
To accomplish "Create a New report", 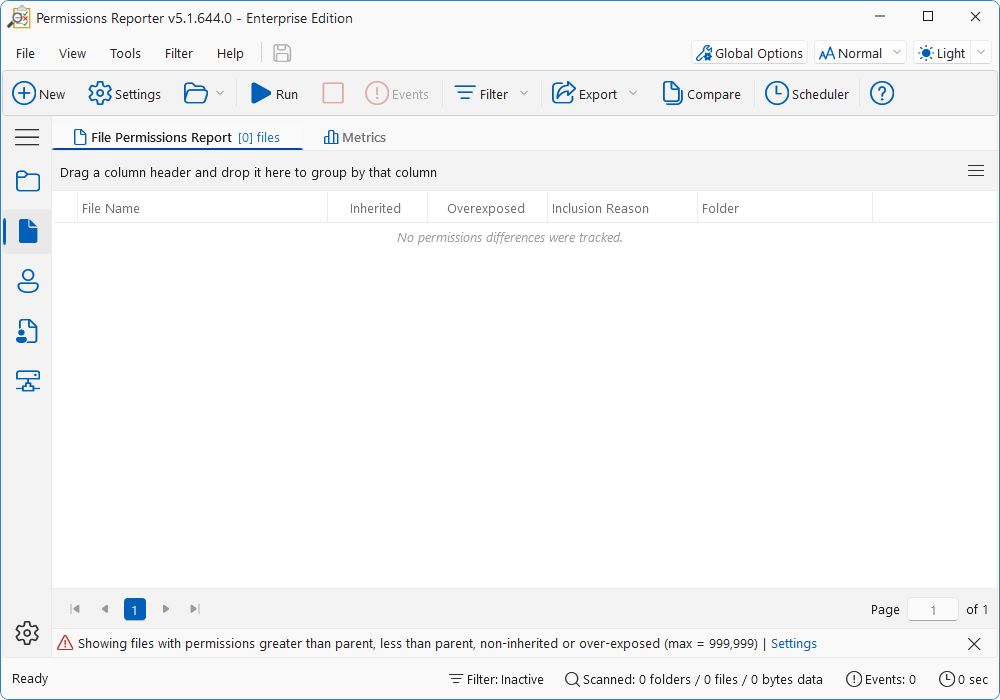I will 38,93.
